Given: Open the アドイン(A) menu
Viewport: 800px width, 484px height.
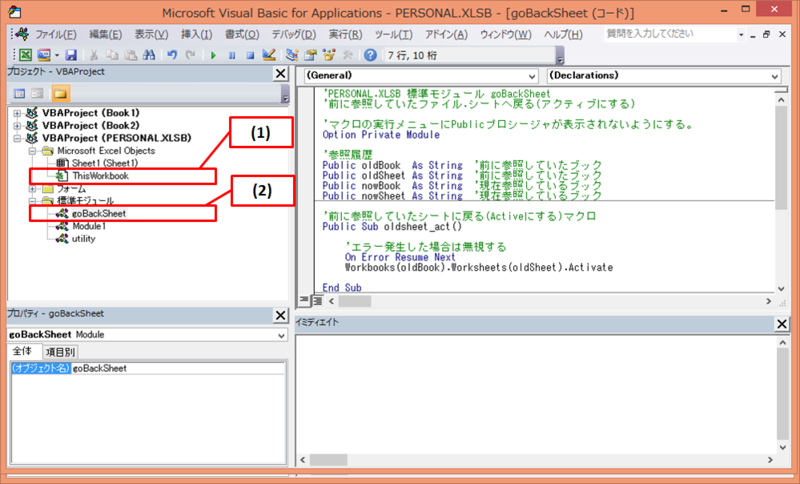Looking at the screenshot, I should [x=446, y=35].
